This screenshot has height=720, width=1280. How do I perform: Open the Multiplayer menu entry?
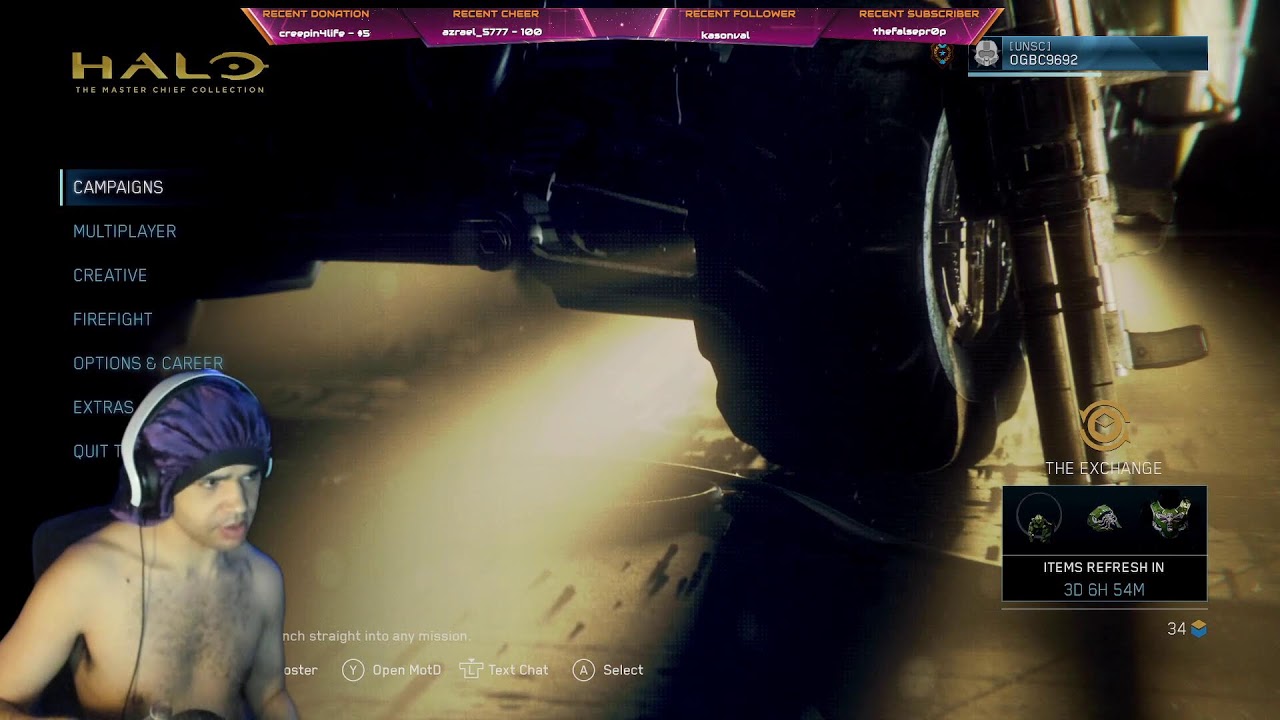click(x=124, y=231)
